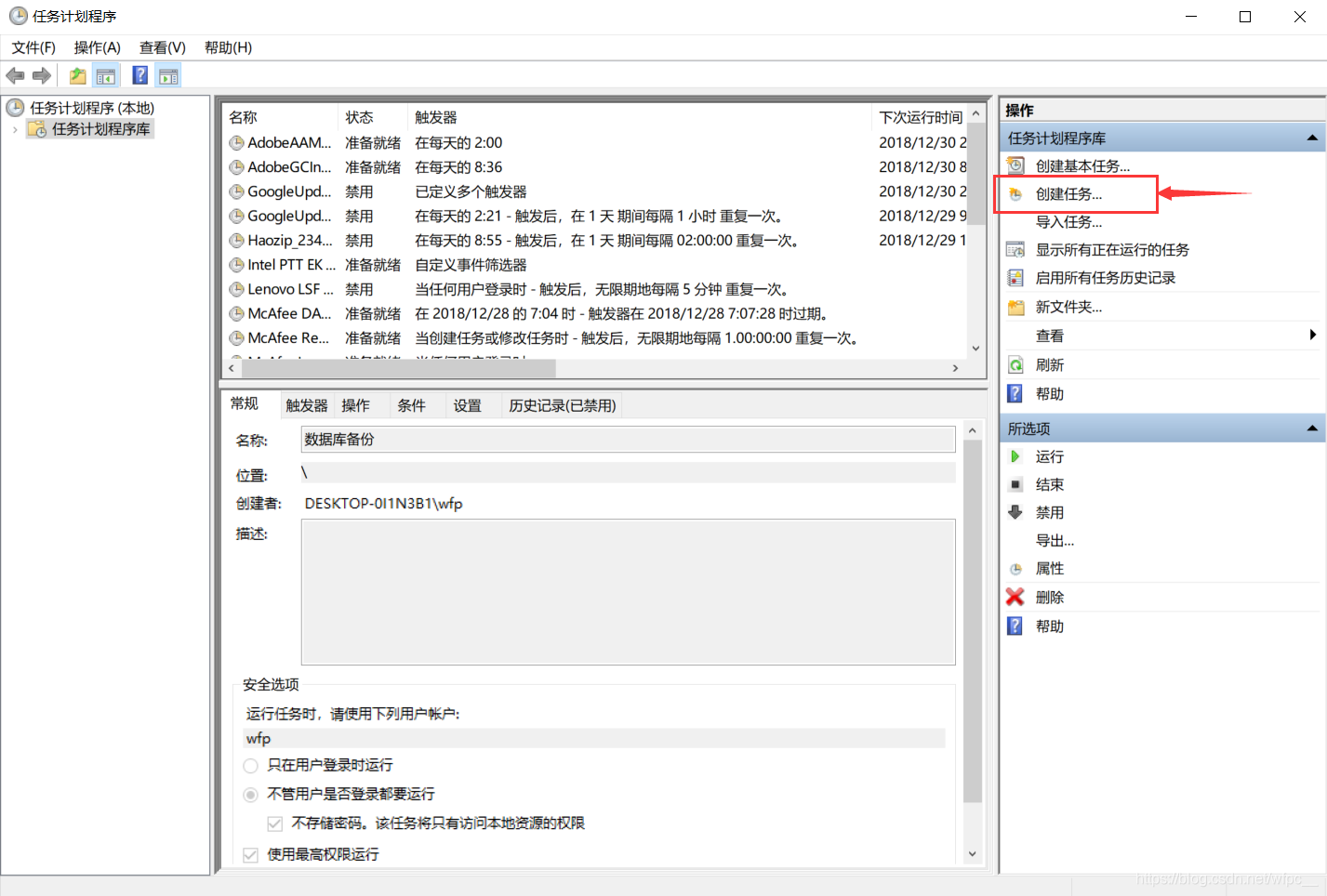Click the 名称 field showing 数据库备份
Viewport: 1327px width, 896px height.
click(629, 440)
